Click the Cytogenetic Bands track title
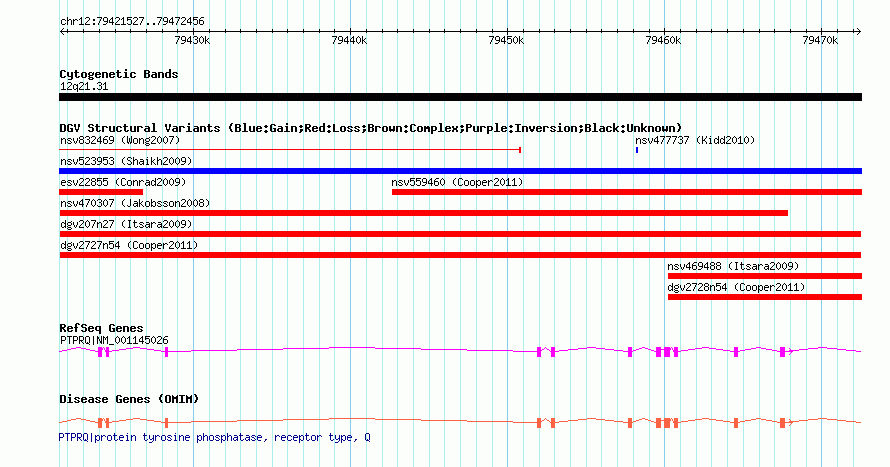 119,74
